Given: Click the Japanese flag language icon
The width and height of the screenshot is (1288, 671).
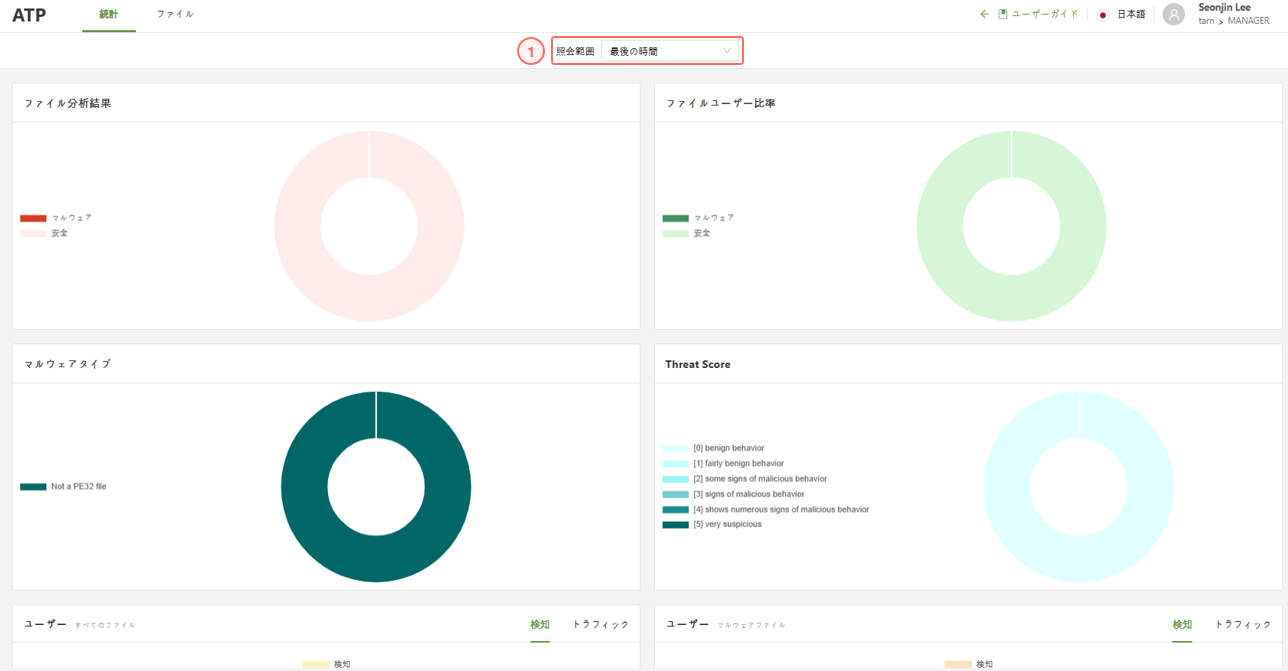Looking at the screenshot, I should [1103, 15].
